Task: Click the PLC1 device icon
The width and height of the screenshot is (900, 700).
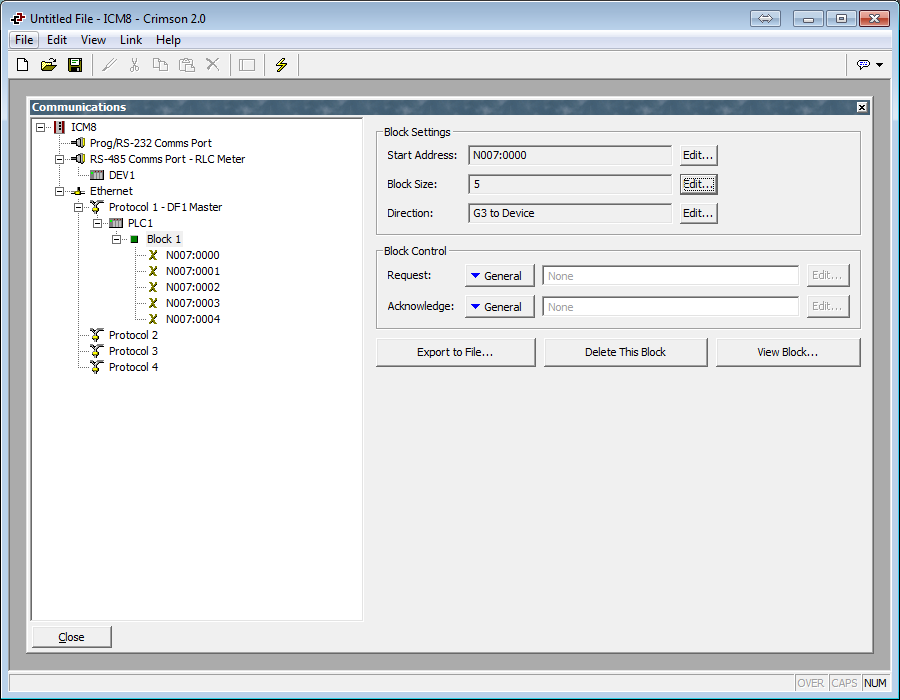Action: pos(116,223)
